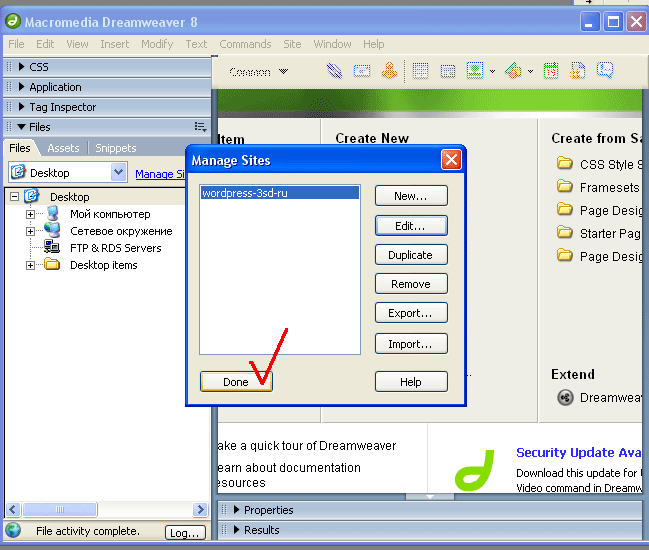Screen dimensions: 649x550
Task: Click the Hyperlink icon in Insert bar
Action: click(334, 71)
